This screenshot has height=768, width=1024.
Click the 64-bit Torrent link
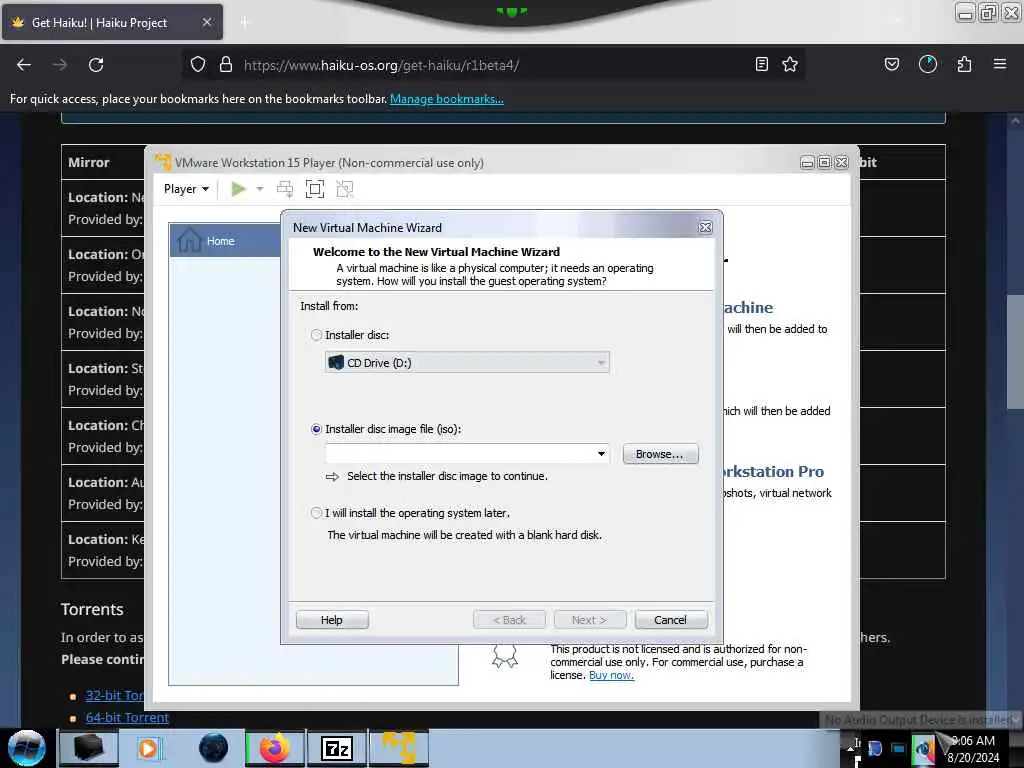click(127, 718)
